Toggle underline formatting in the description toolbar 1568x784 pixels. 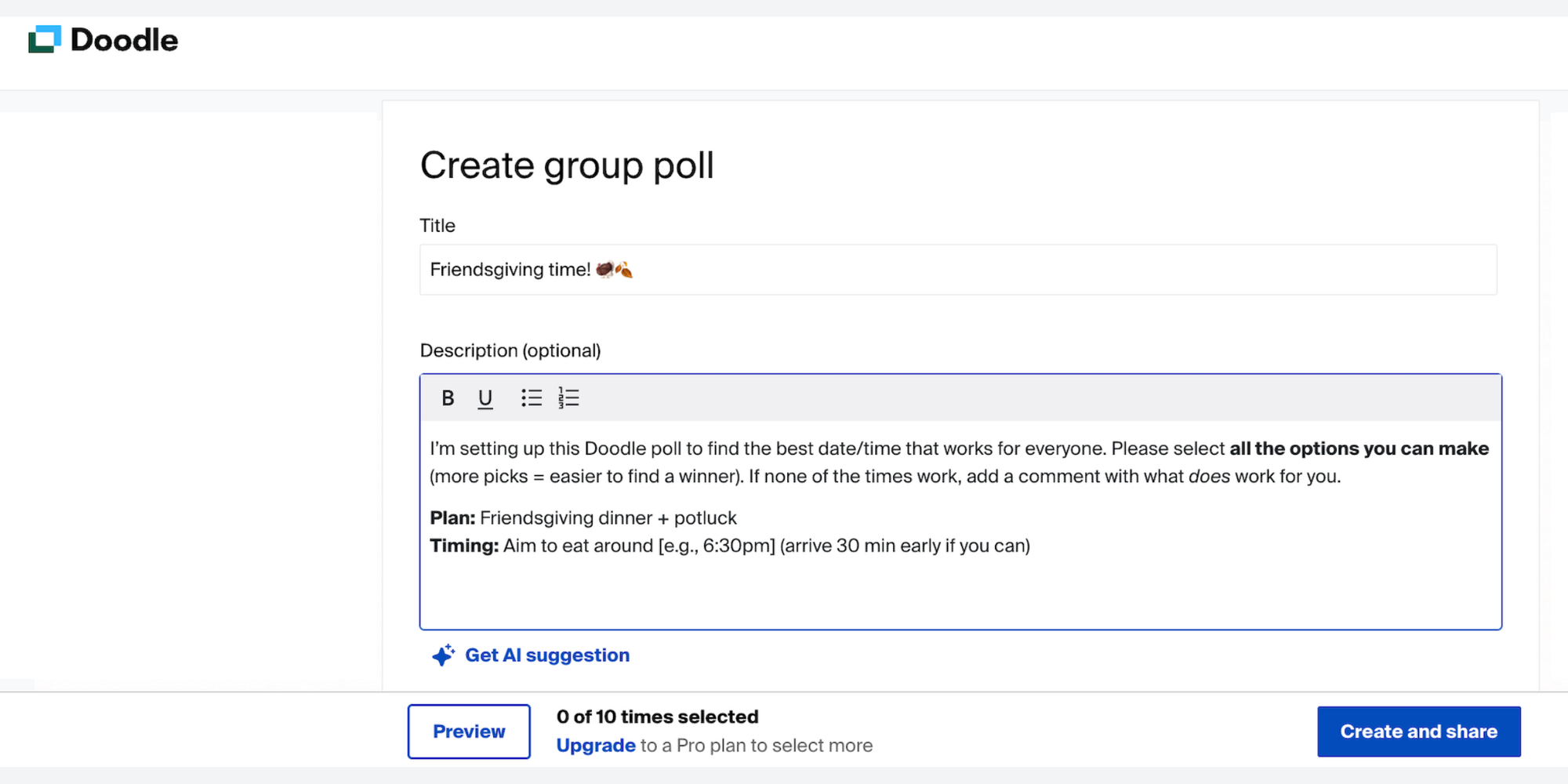485,397
